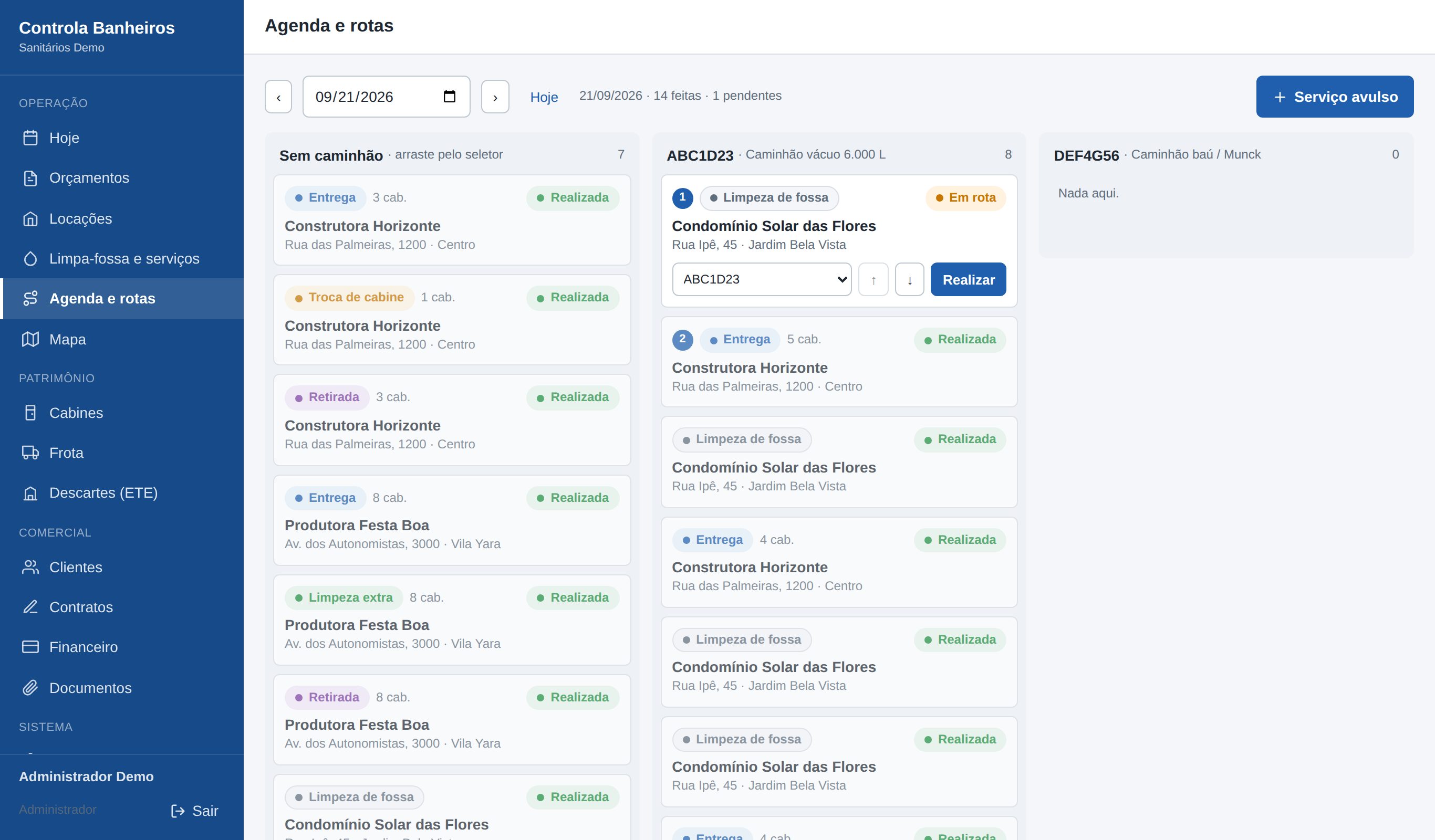Select Retirada 8 cab. Produtora Festa Boa card

(x=452, y=720)
